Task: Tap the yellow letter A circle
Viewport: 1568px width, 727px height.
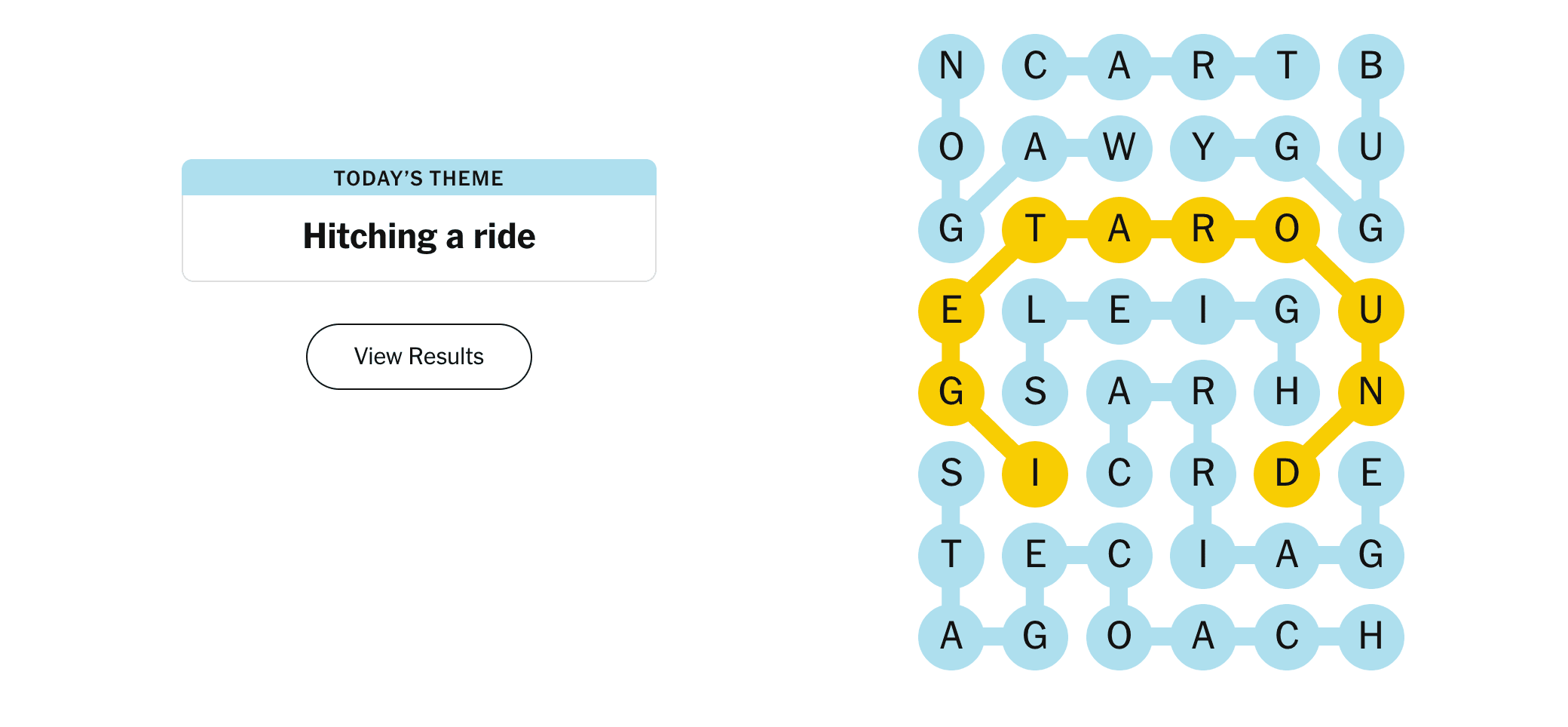Action: (x=1119, y=229)
